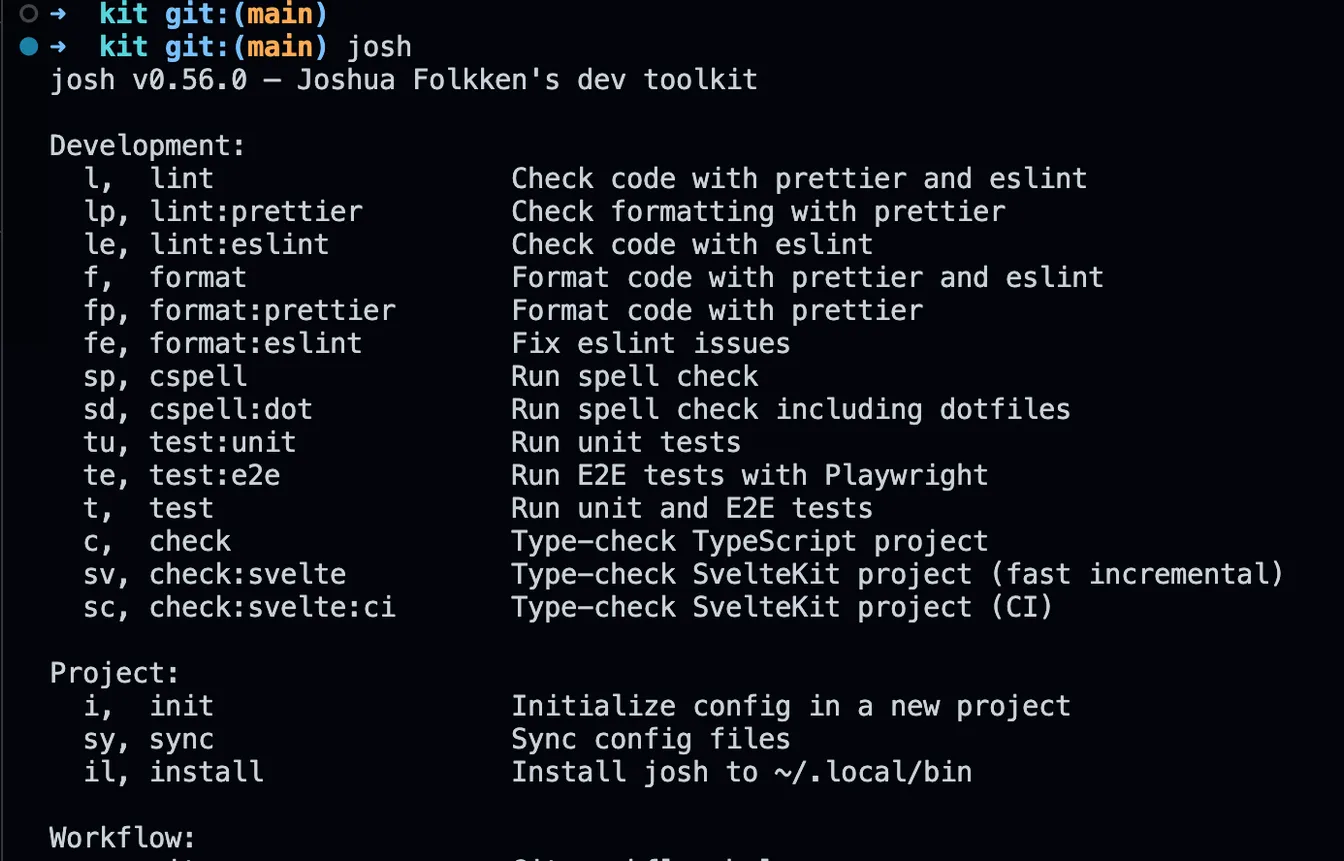Click "Install josh to ~/.local/bin" description
Viewport: 1344px width, 861px height.
[742, 773]
